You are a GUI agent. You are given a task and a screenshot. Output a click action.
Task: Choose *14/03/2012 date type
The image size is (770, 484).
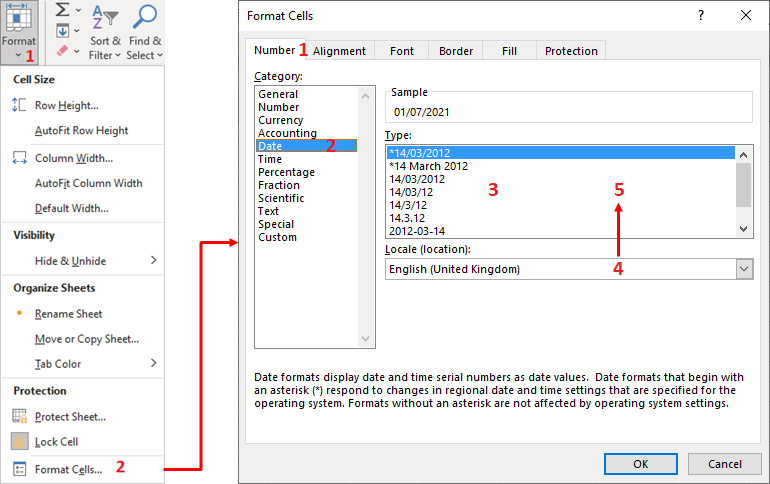coord(561,153)
